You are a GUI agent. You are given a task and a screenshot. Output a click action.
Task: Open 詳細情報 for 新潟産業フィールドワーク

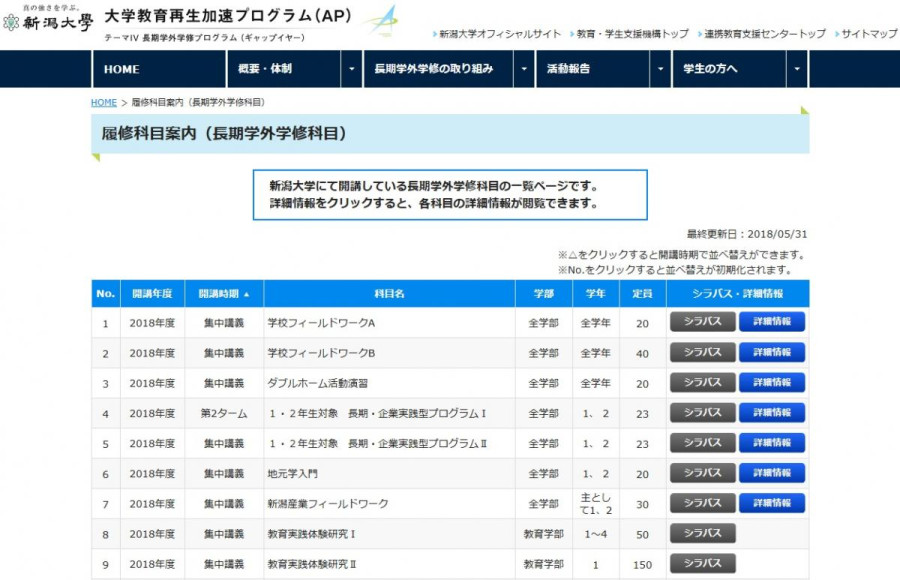[772, 503]
